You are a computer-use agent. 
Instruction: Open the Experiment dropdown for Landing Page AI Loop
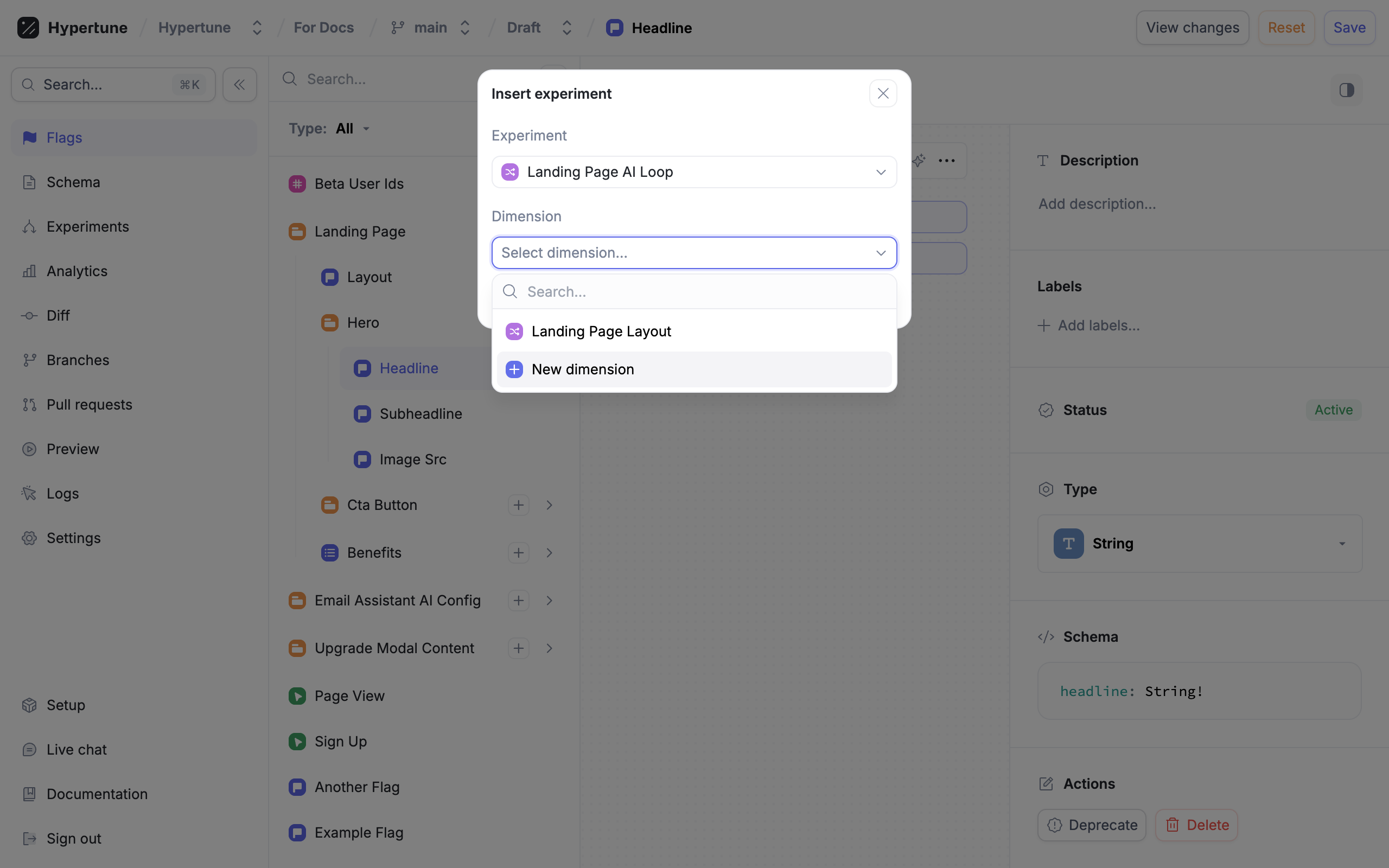click(694, 172)
